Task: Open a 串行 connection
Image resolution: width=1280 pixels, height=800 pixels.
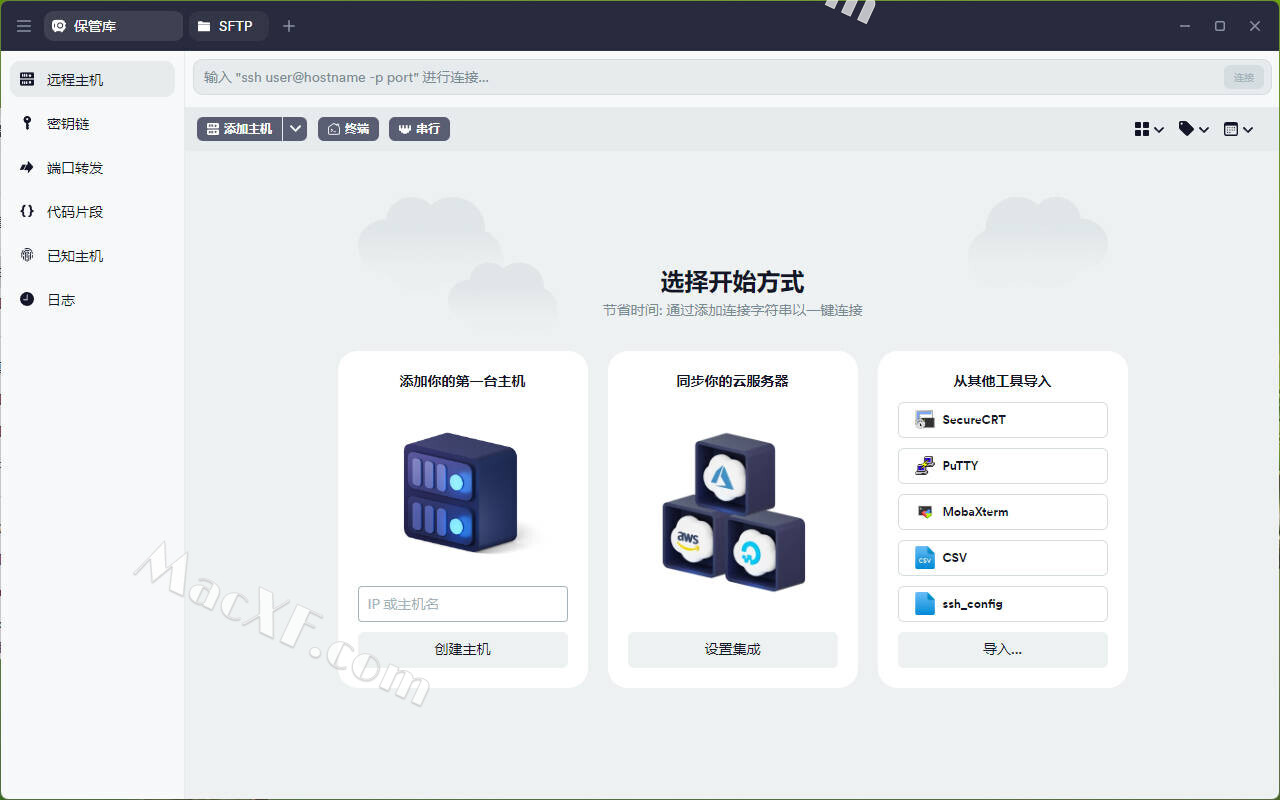Action: [x=419, y=129]
